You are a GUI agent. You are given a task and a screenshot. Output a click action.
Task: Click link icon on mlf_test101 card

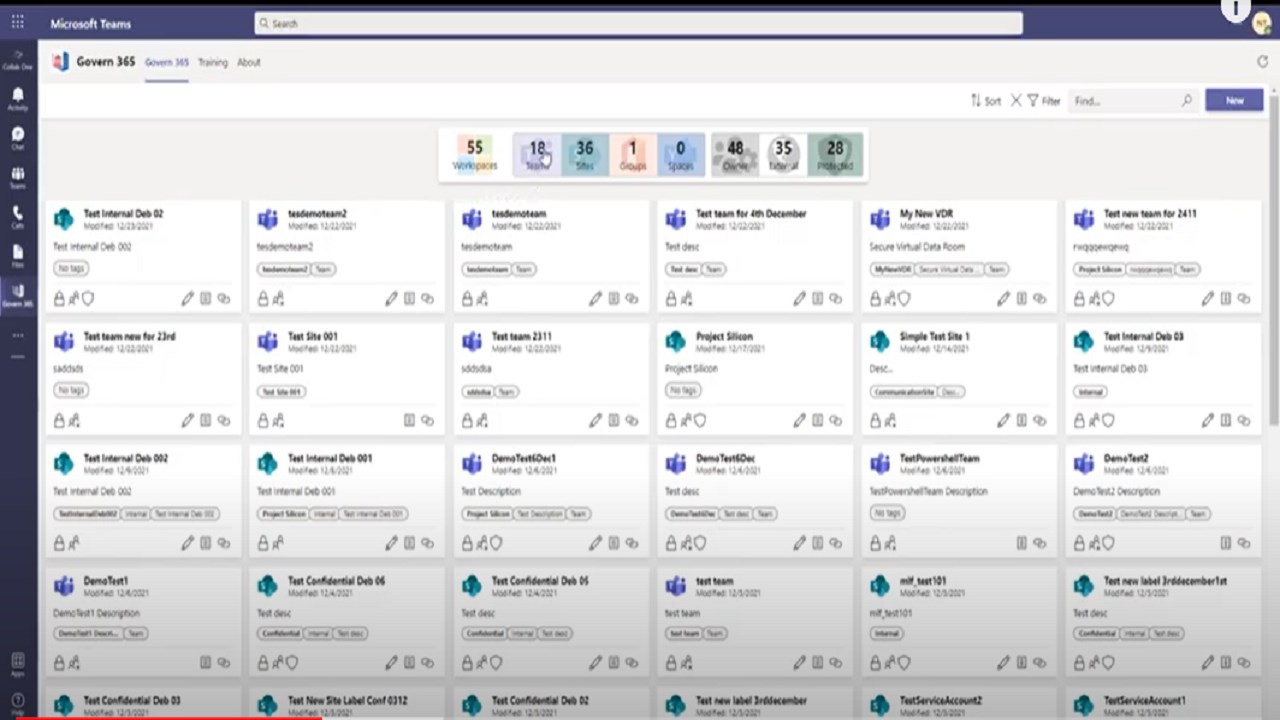1039,662
